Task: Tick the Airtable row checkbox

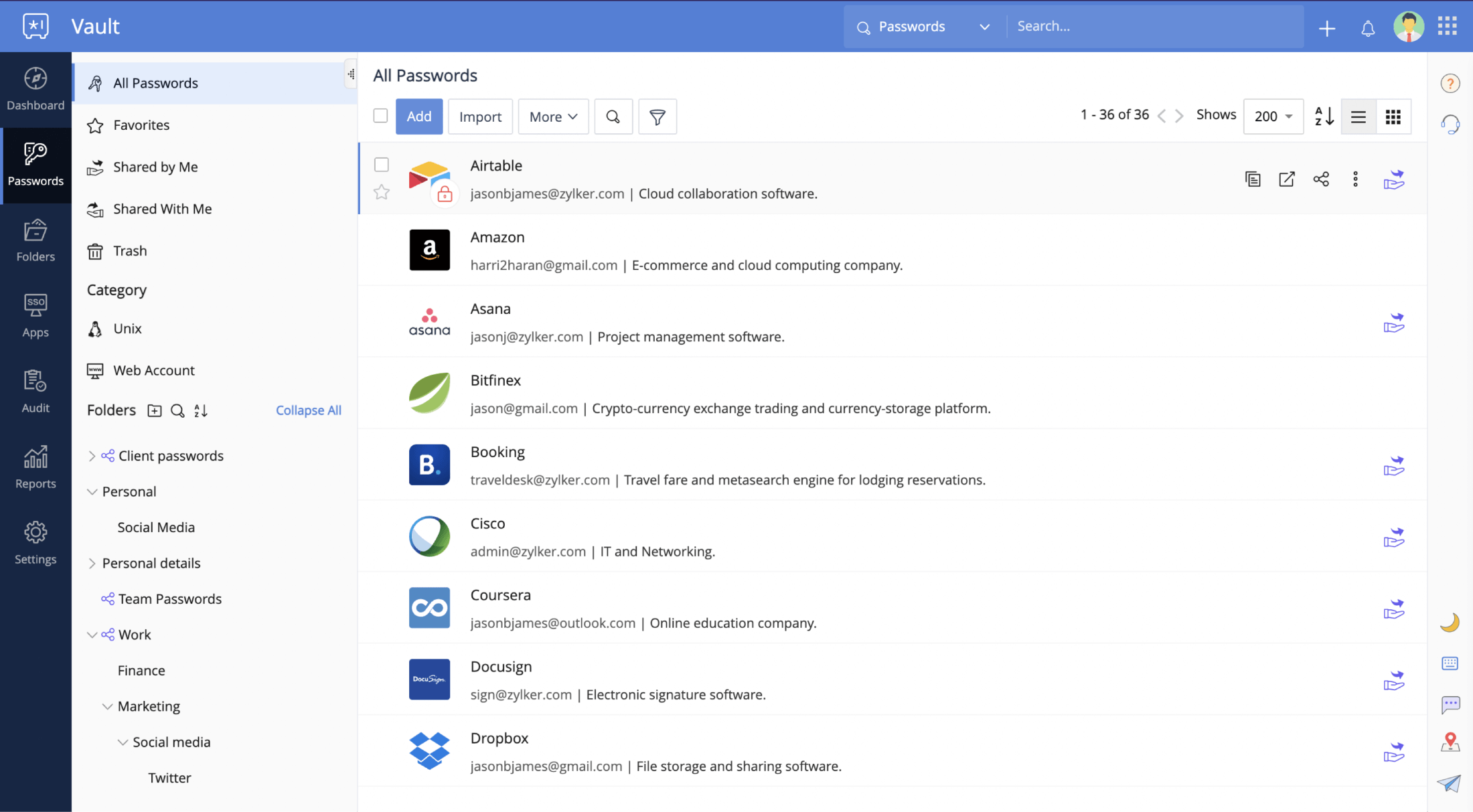Action: [x=382, y=165]
